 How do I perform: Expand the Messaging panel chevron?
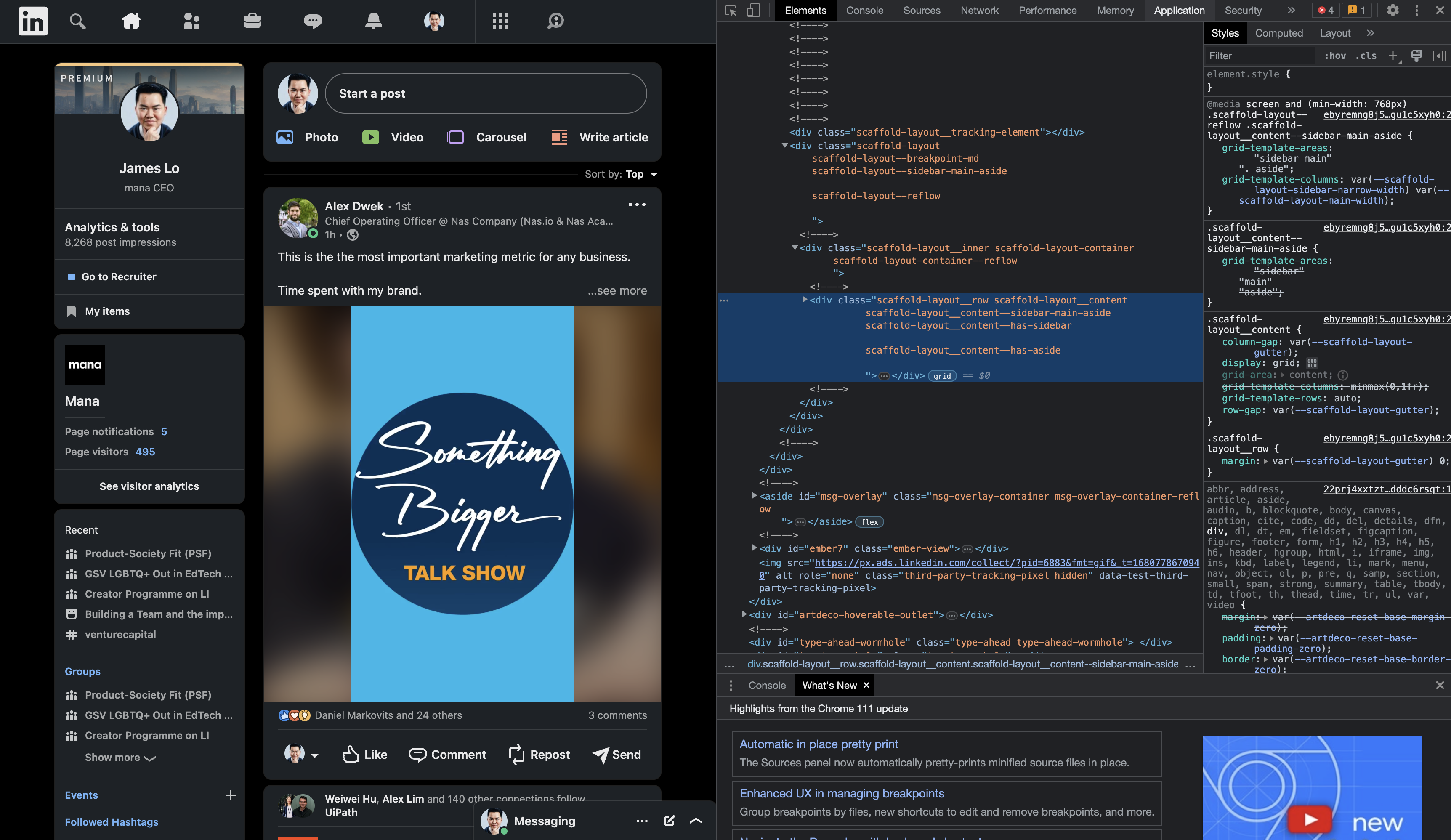[x=696, y=821]
